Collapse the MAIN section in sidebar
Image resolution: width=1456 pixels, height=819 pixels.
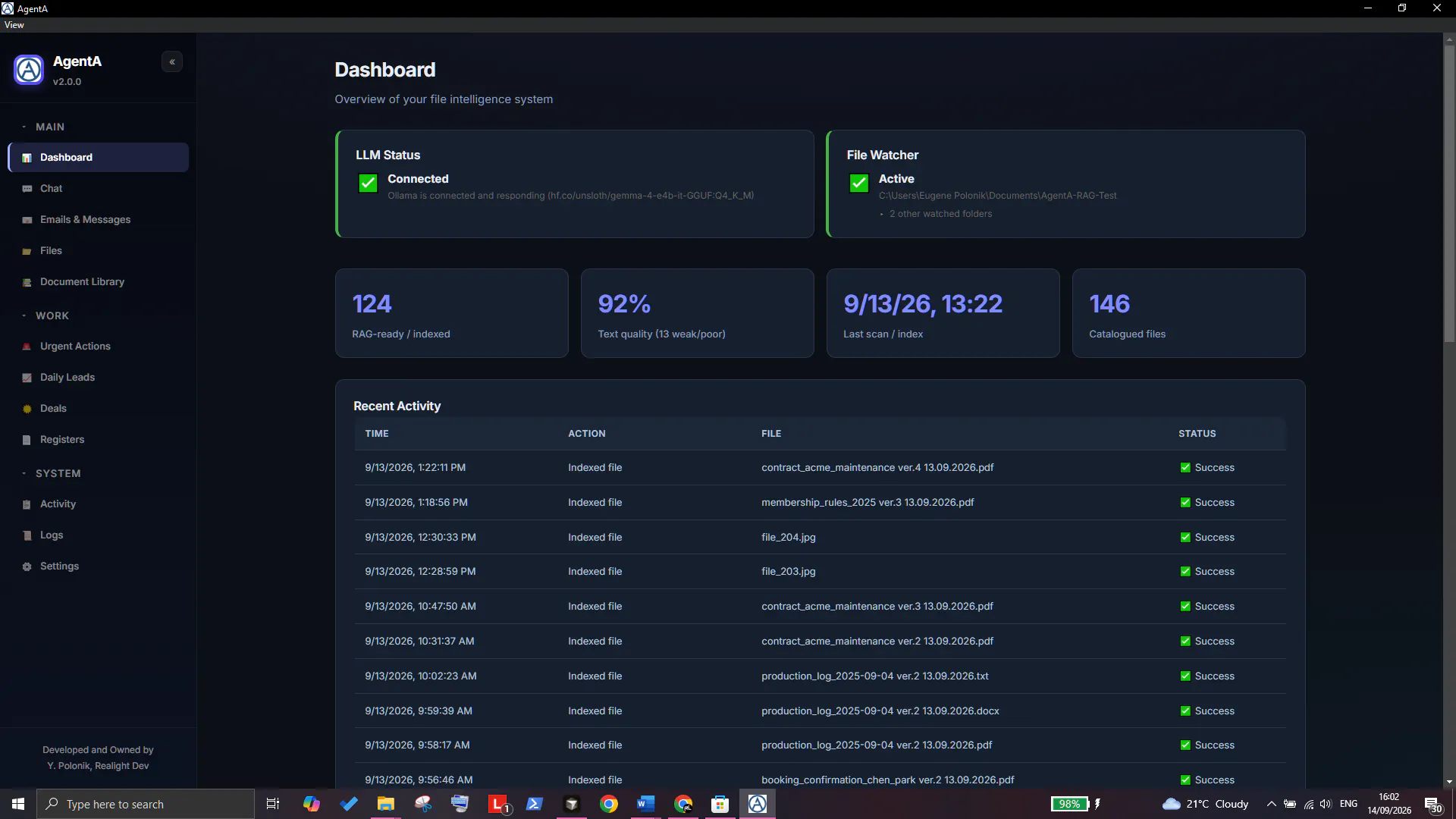[43, 127]
